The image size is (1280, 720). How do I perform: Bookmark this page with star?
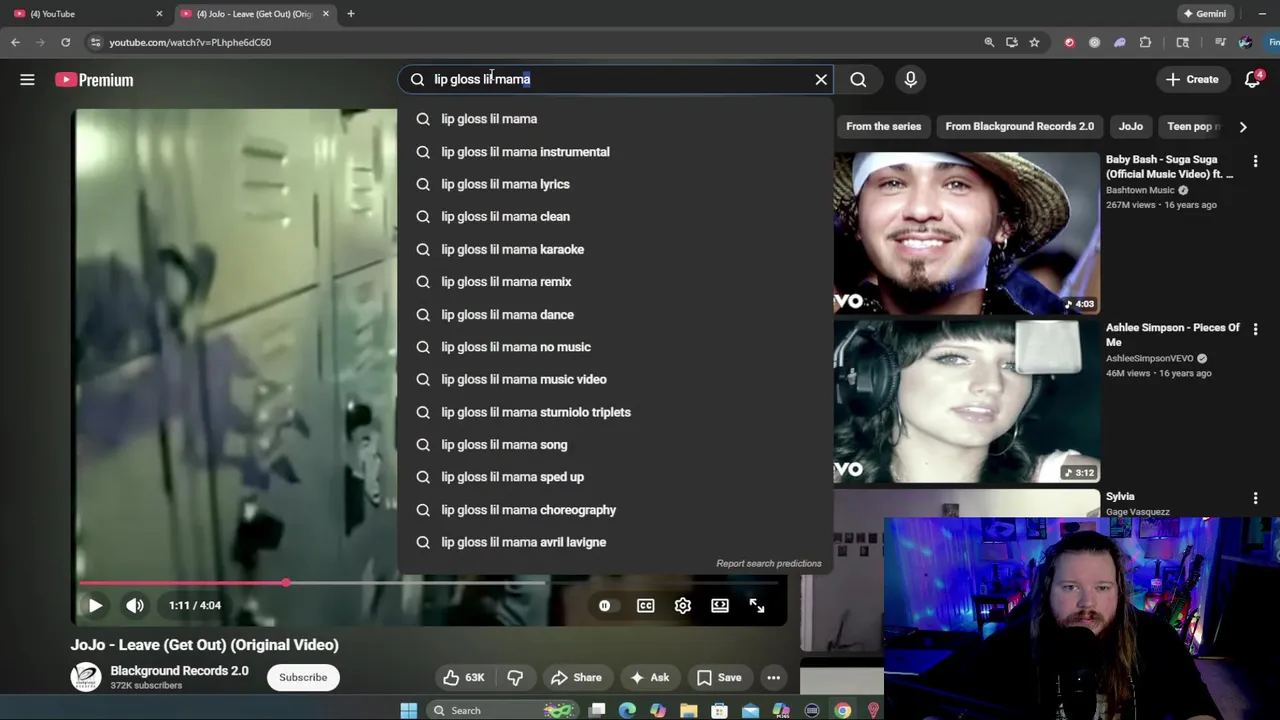1034,42
